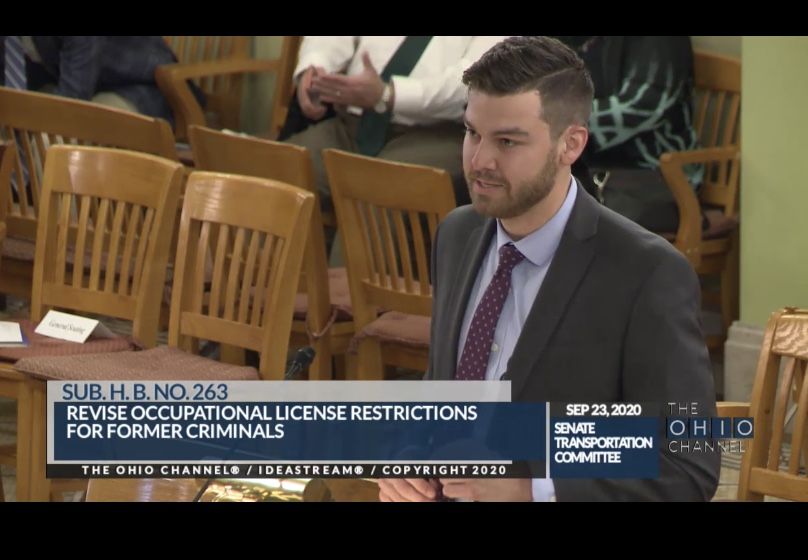Click the Ohio Channel Ideastream copyright line
This screenshot has height=560, width=808.
(x=294, y=470)
